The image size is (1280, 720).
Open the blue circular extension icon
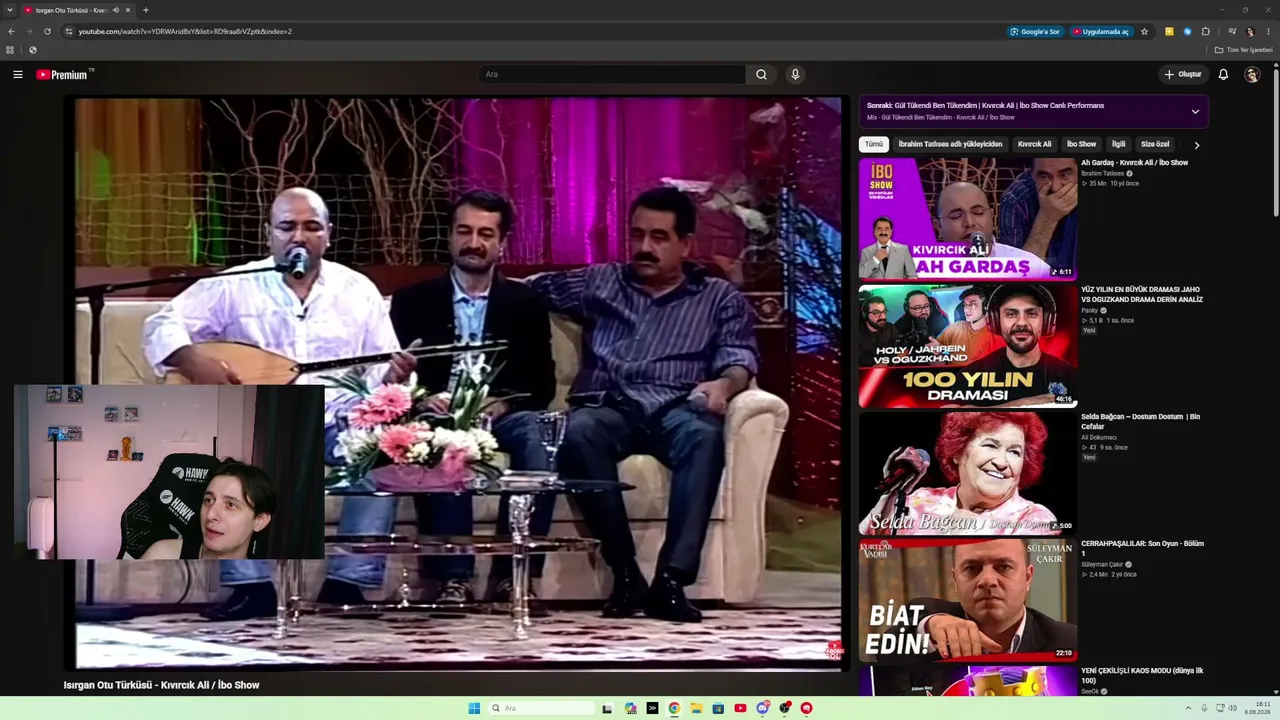pos(1187,31)
